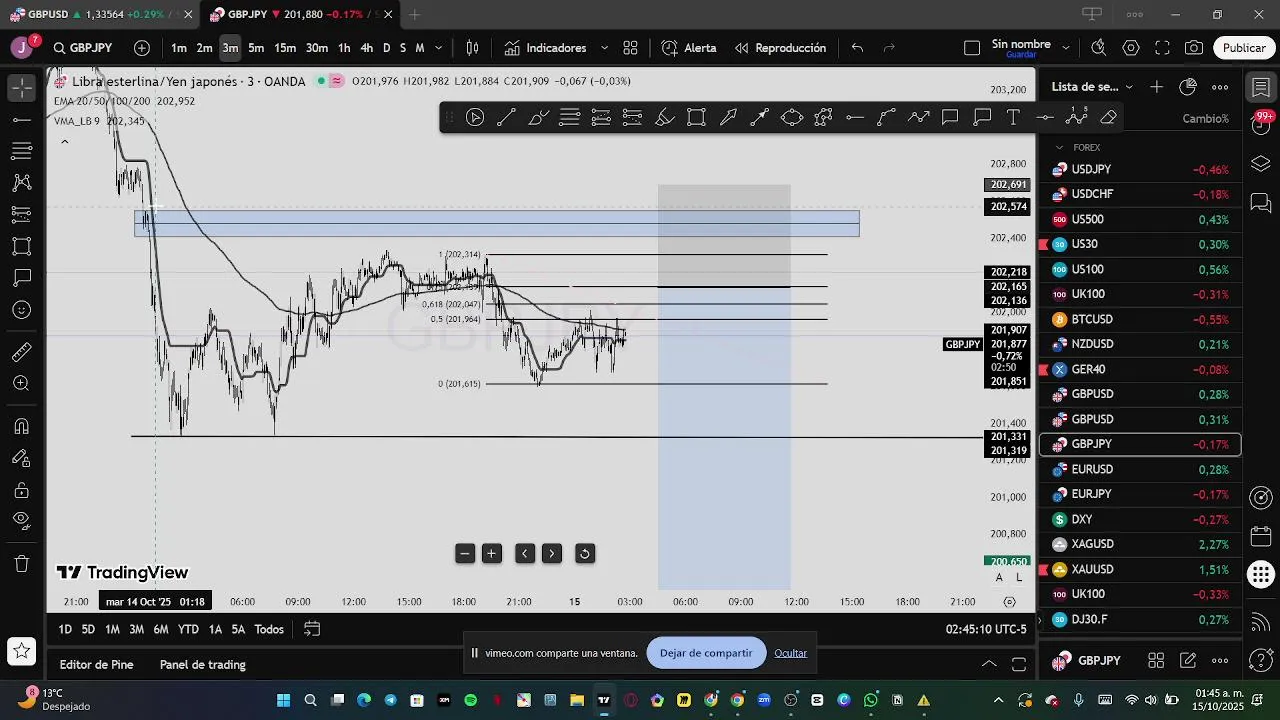Open the patterns tool group in sidebar
The image size is (1280, 720).
click(21, 183)
